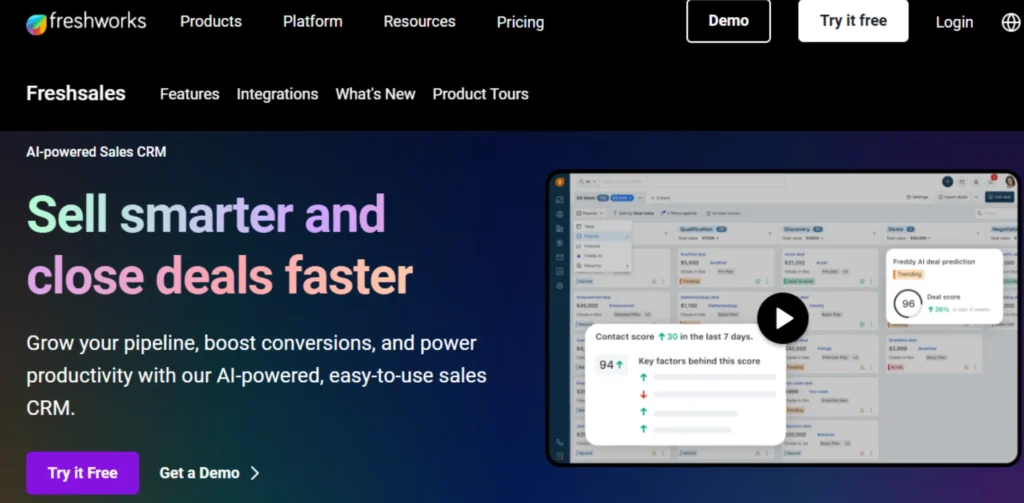Click the phone icon in the preview sidebar
Image resolution: width=1024 pixels, height=503 pixels.
[x=560, y=442]
